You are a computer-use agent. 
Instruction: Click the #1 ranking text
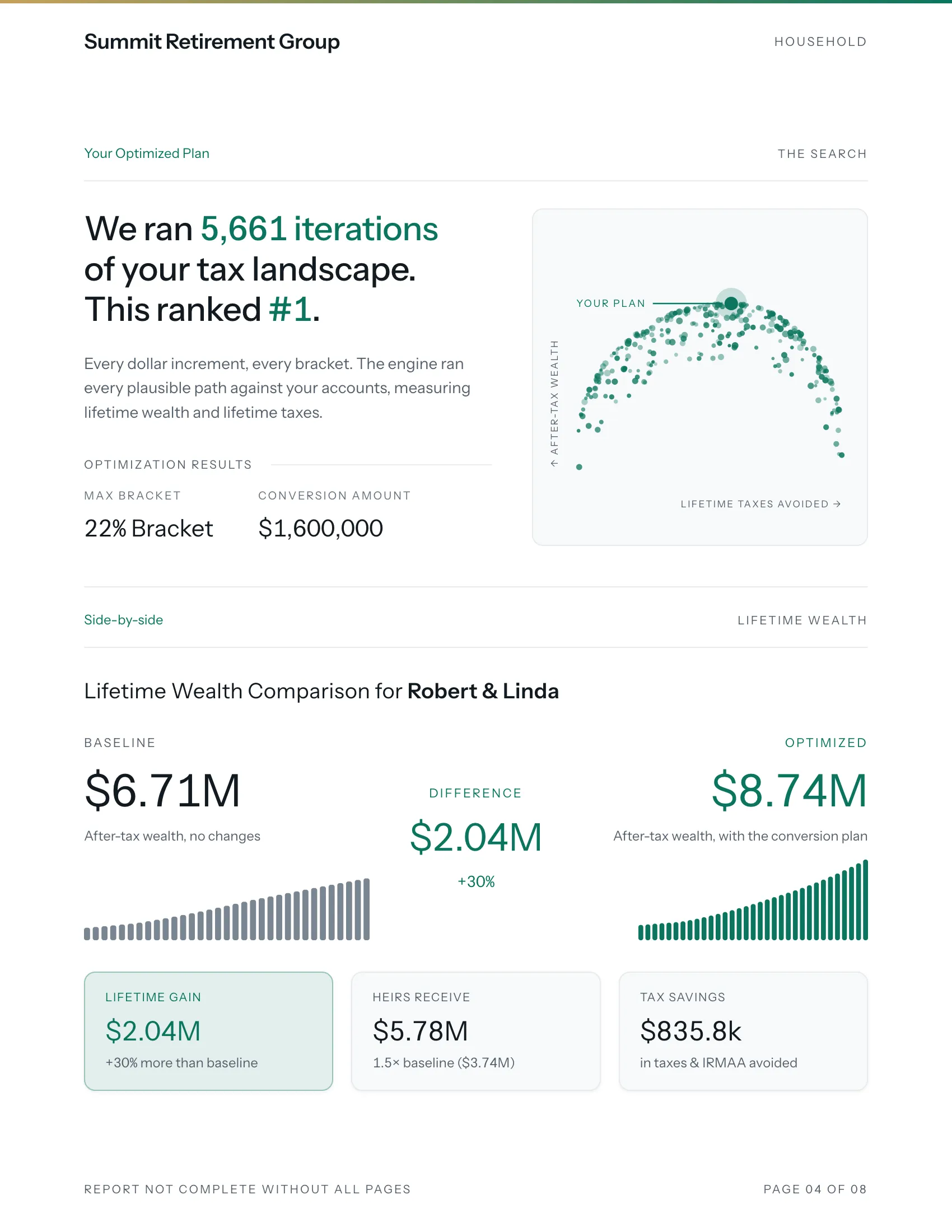[x=290, y=310]
